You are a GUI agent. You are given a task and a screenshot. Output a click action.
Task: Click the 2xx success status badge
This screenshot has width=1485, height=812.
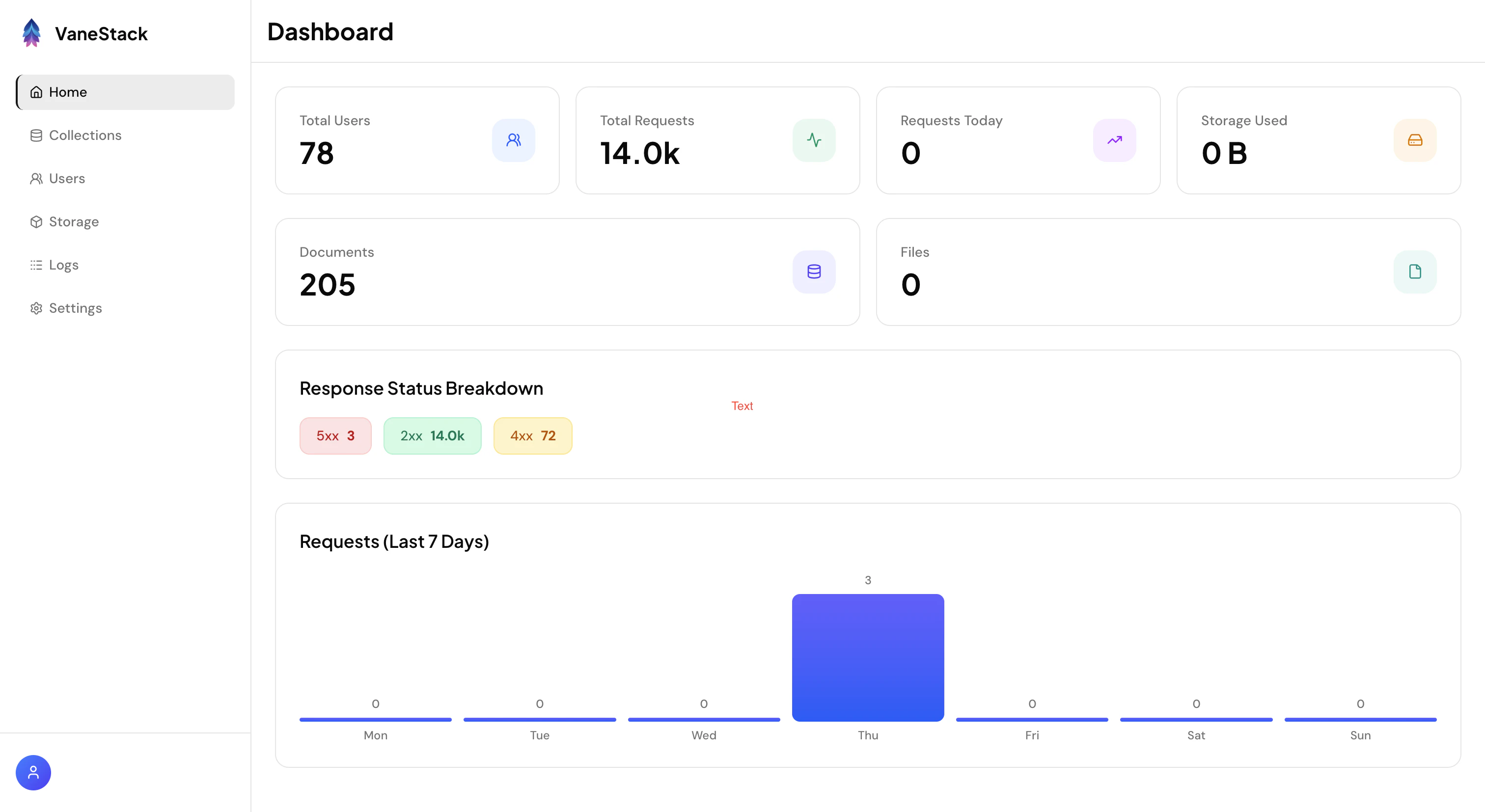coord(432,435)
